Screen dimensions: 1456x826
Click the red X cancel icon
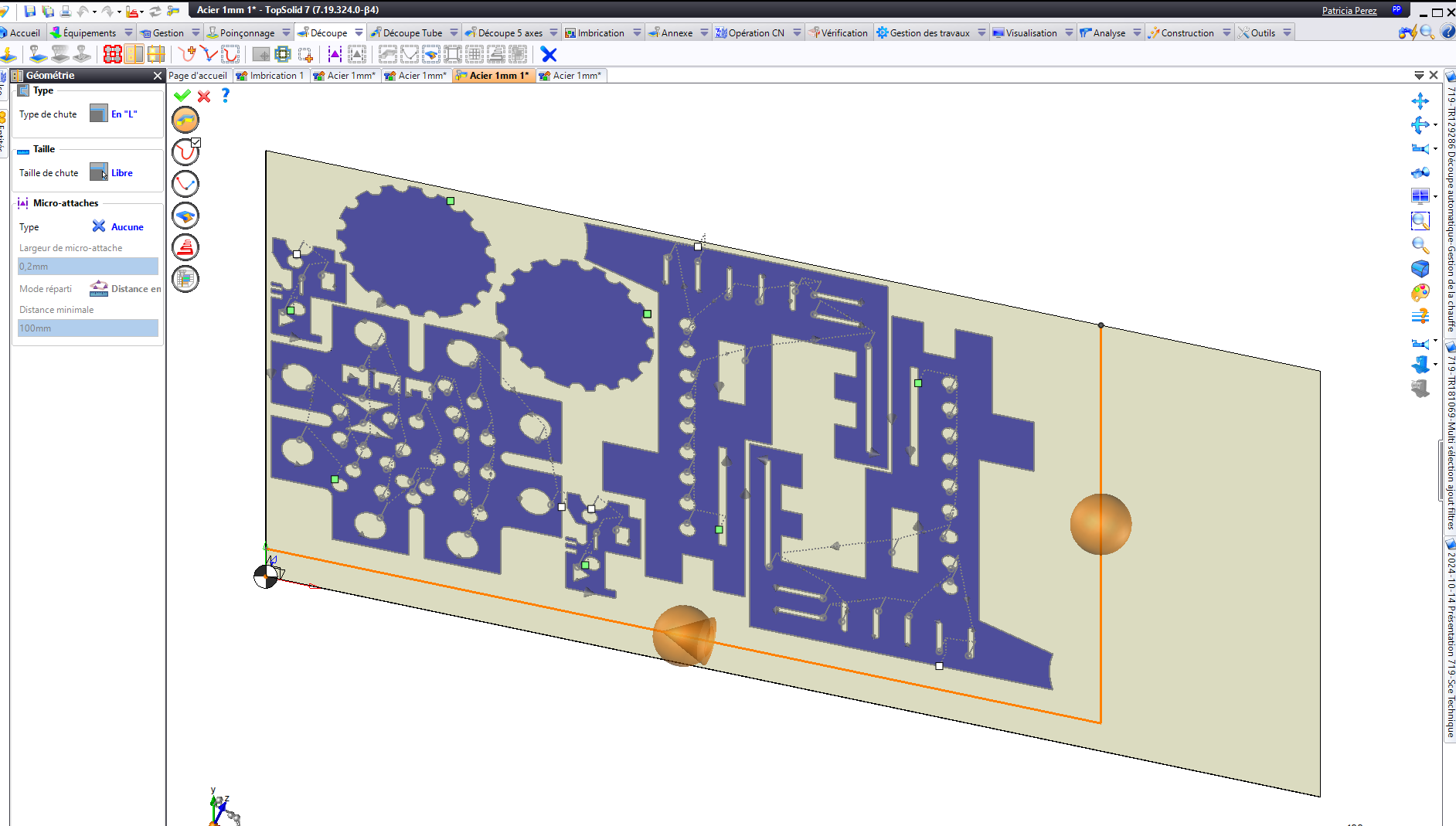pyautogui.click(x=204, y=96)
